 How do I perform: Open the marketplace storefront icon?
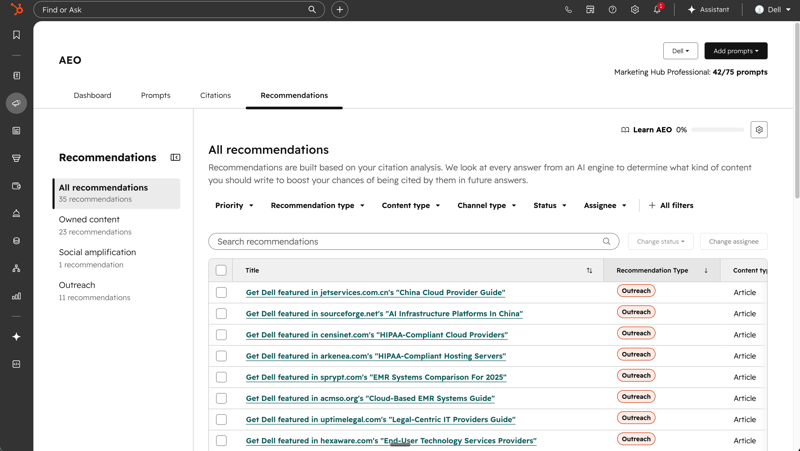point(590,10)
